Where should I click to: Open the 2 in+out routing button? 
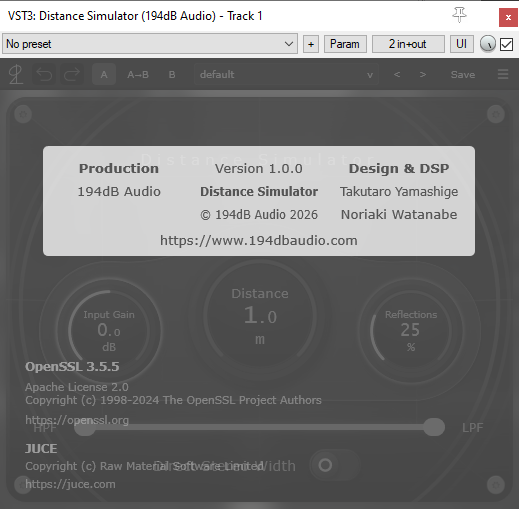point(408,44)
